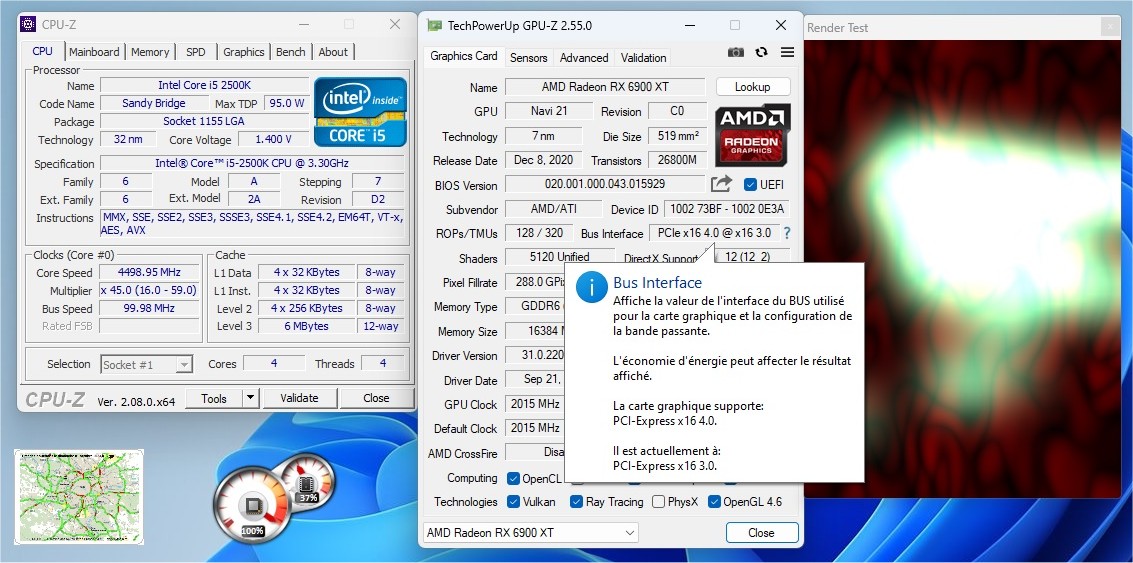
Task: Open the SPD tab
Action: point(196,52)
